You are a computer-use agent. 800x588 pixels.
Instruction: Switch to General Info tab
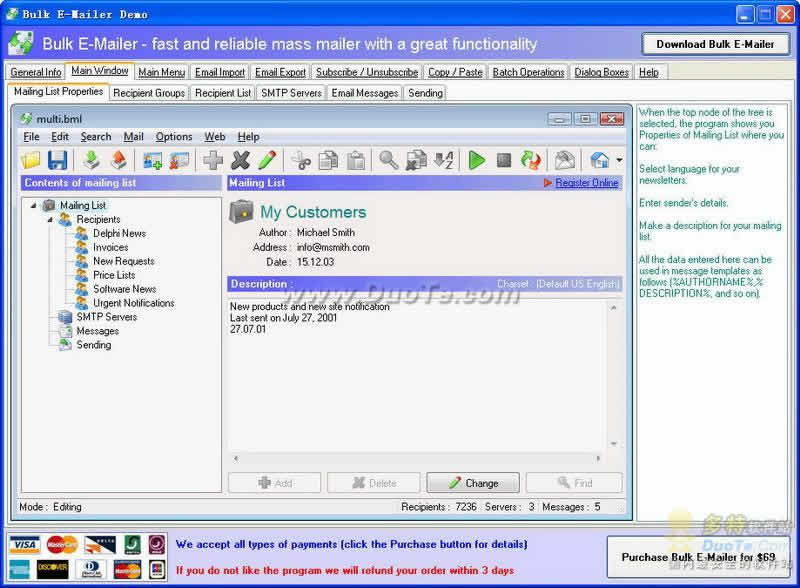click(36, 72)
